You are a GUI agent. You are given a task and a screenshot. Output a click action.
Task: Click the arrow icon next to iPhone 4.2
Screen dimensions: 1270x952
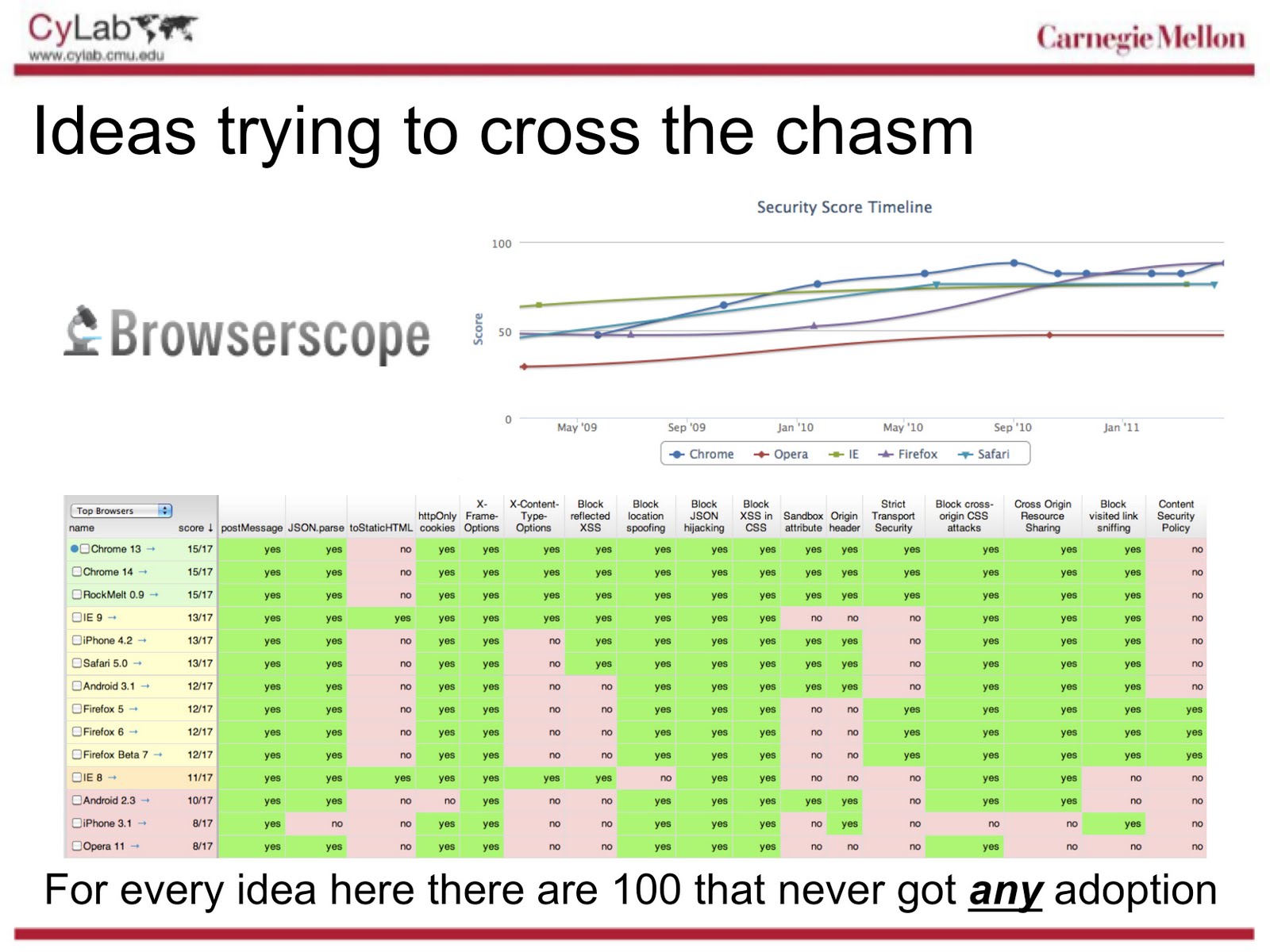coord(142,641)
